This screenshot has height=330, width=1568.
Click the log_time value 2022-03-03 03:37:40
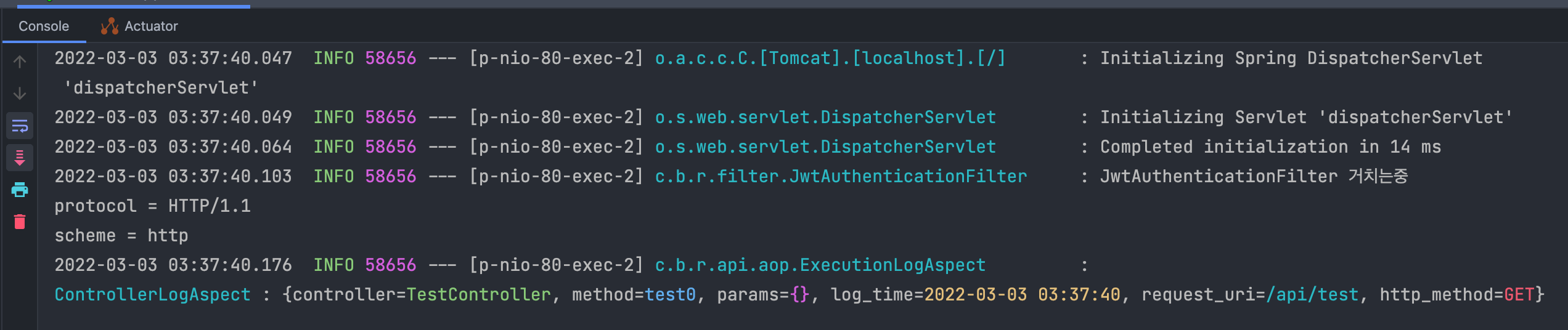point(1022,295)
